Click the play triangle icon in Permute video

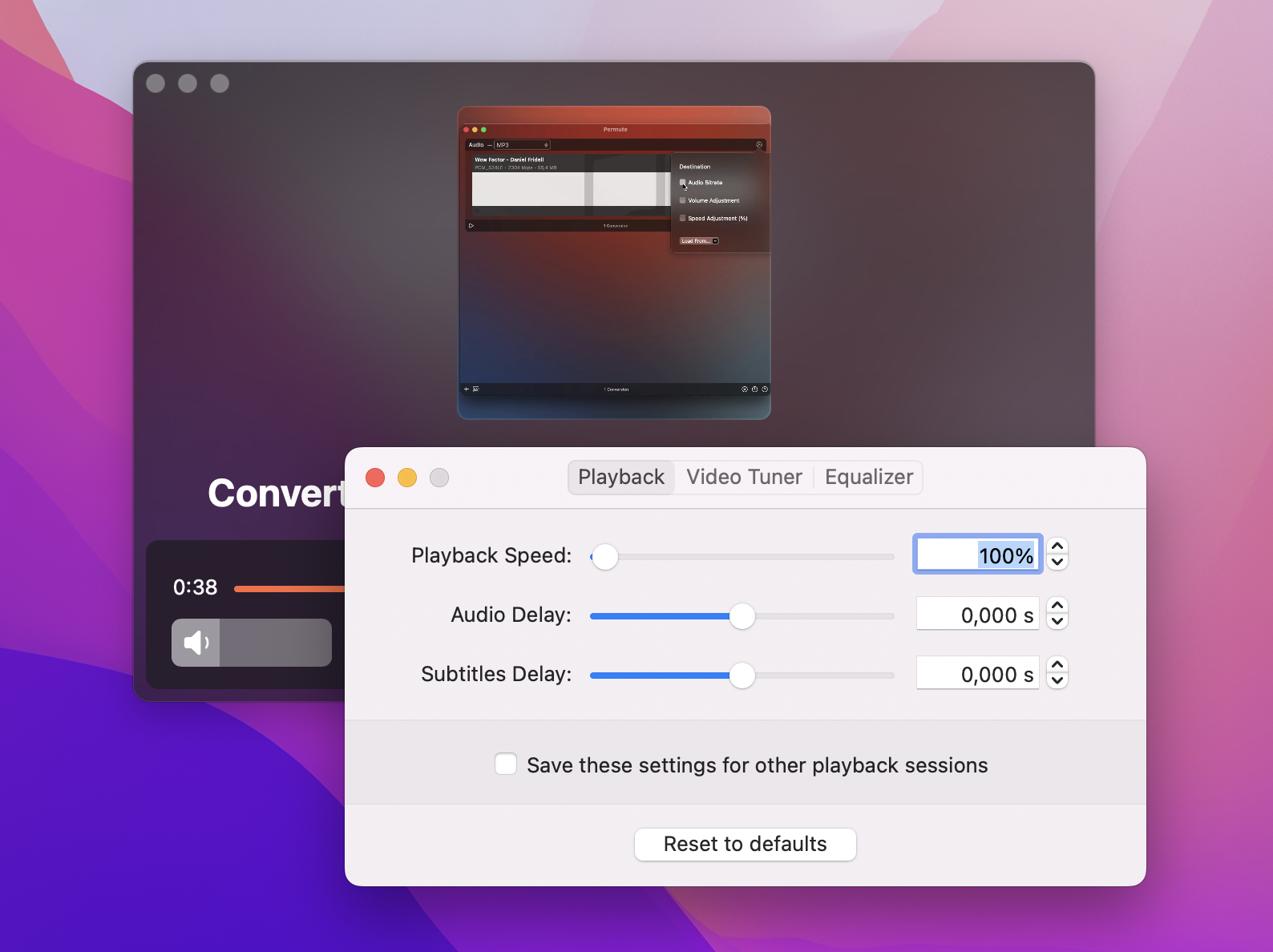tap(471, 226)
